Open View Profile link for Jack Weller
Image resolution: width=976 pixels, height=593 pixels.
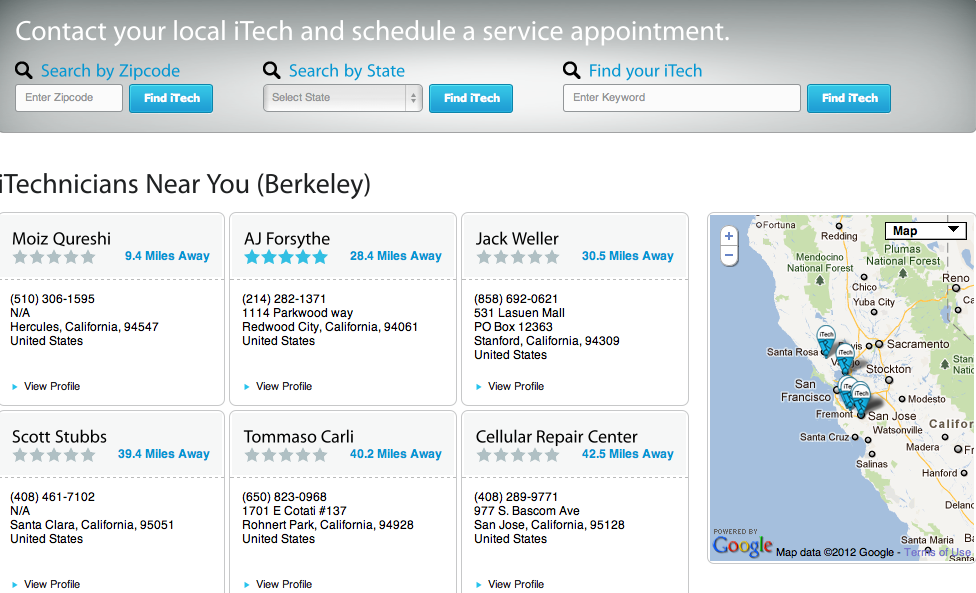tap(515, 386)
